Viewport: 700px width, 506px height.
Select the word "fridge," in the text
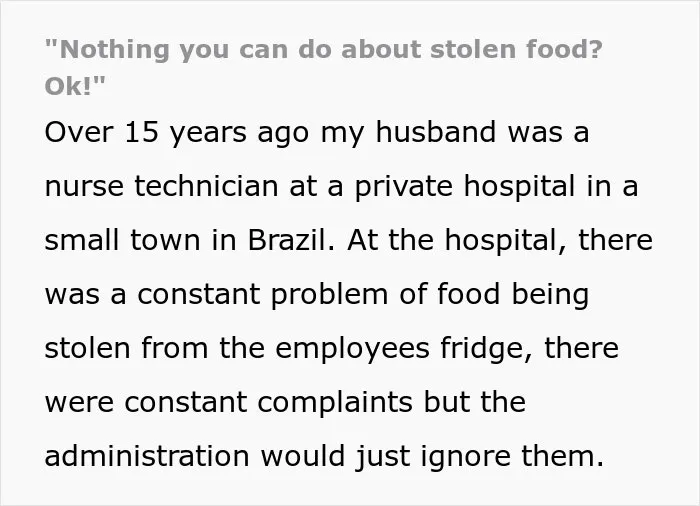[487, 349]
